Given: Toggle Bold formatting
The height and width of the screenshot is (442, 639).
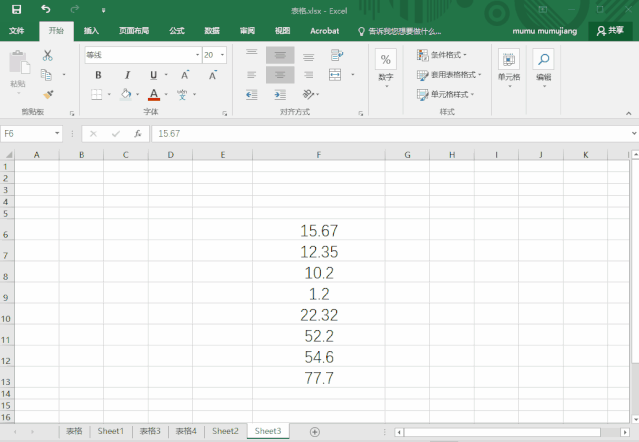Looking at the screenshot, I should click(x=98, y=75).
